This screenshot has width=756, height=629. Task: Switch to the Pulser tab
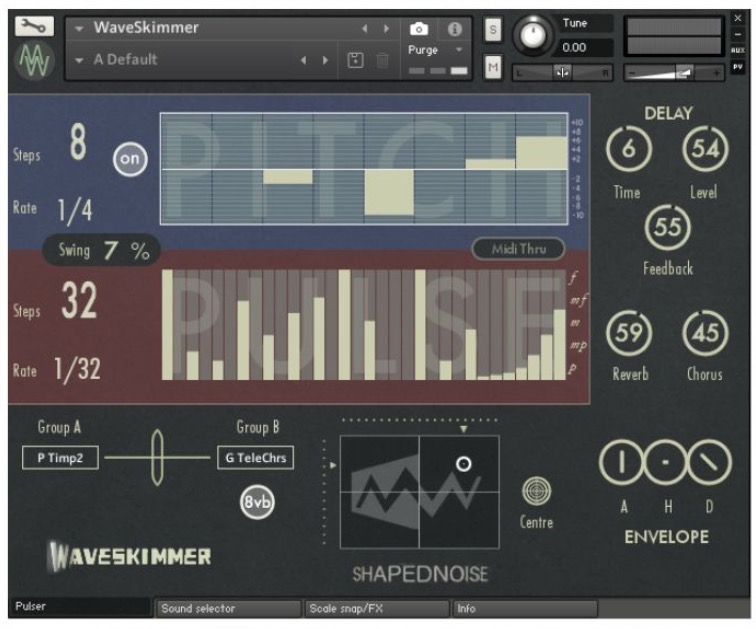[x=80, y=607]
